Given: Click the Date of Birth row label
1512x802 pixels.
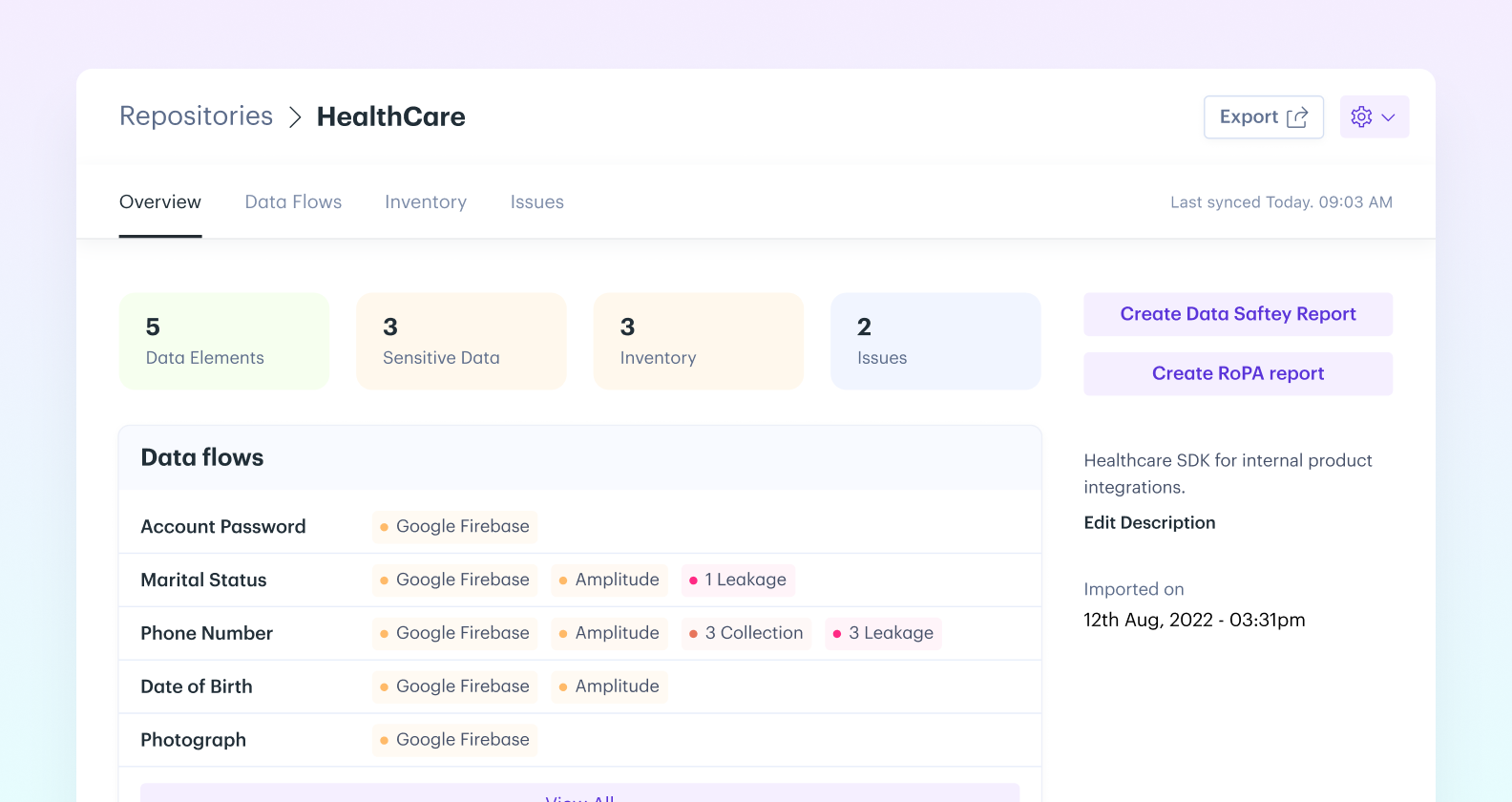Looking at the screenshot, I should click(197, 687).
